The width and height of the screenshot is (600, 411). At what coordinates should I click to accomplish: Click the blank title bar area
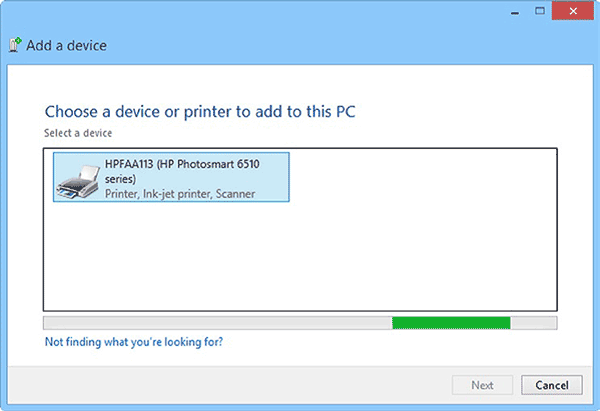click(250, 12)
